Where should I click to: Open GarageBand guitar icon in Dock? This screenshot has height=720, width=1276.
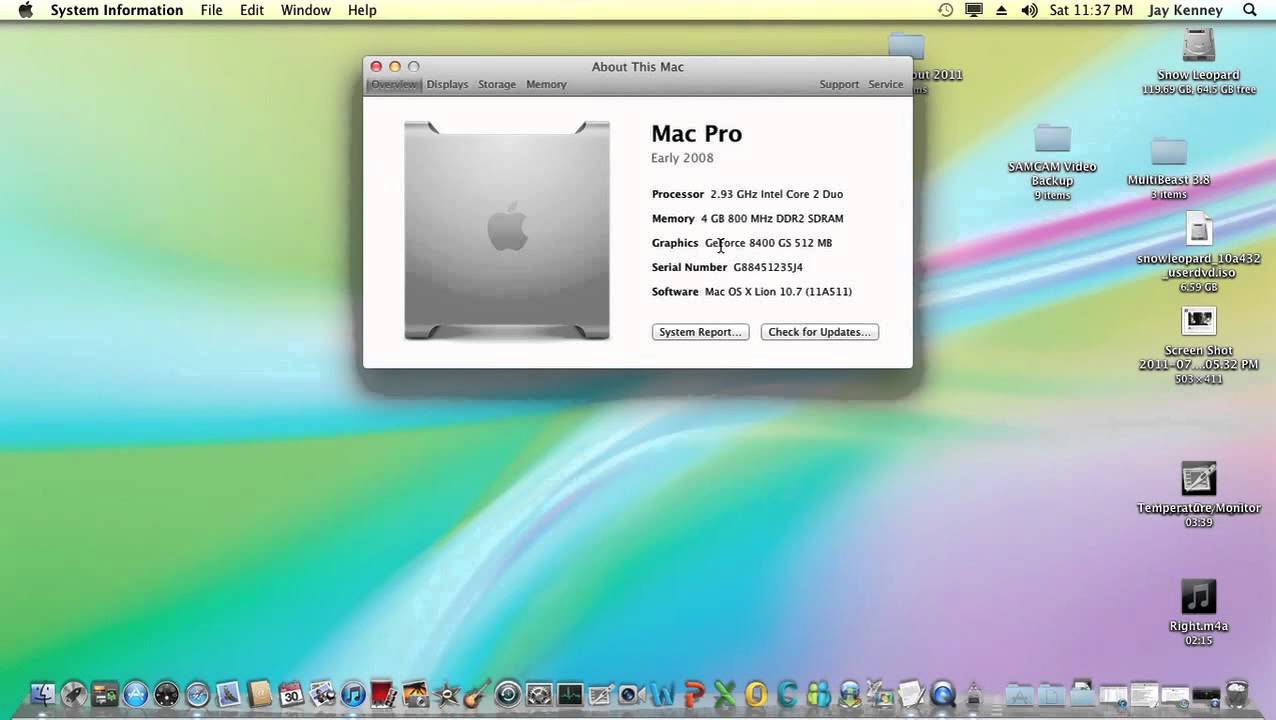[x=476, y=693]
